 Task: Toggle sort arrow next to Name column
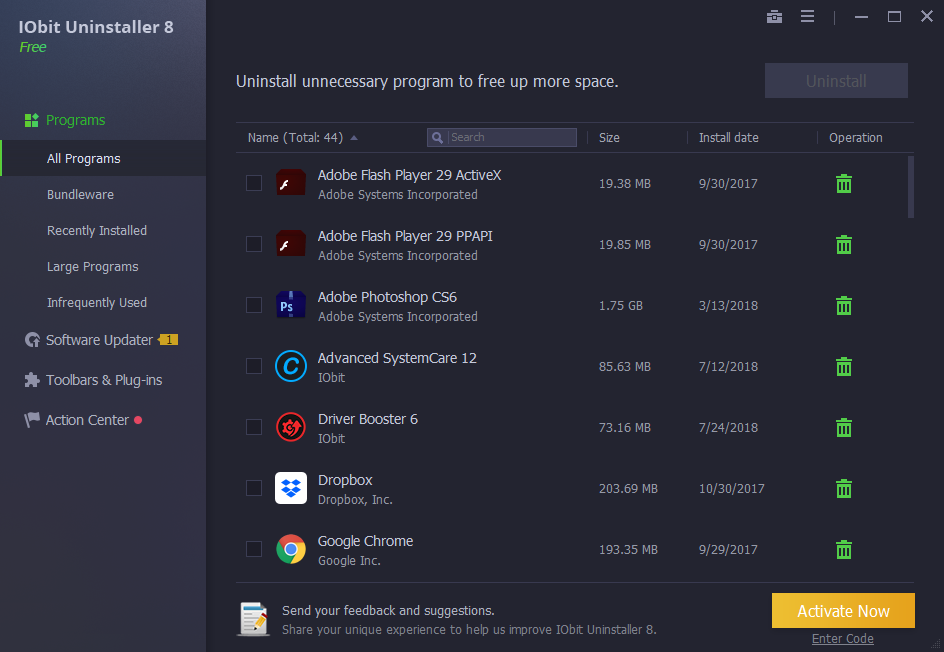[354, 138]
